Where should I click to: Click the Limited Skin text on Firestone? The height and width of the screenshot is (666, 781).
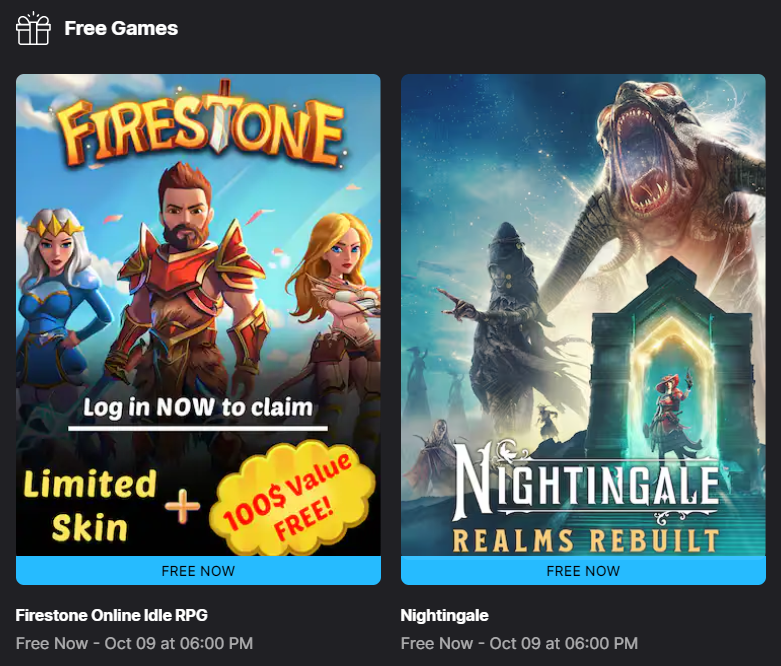90,505
